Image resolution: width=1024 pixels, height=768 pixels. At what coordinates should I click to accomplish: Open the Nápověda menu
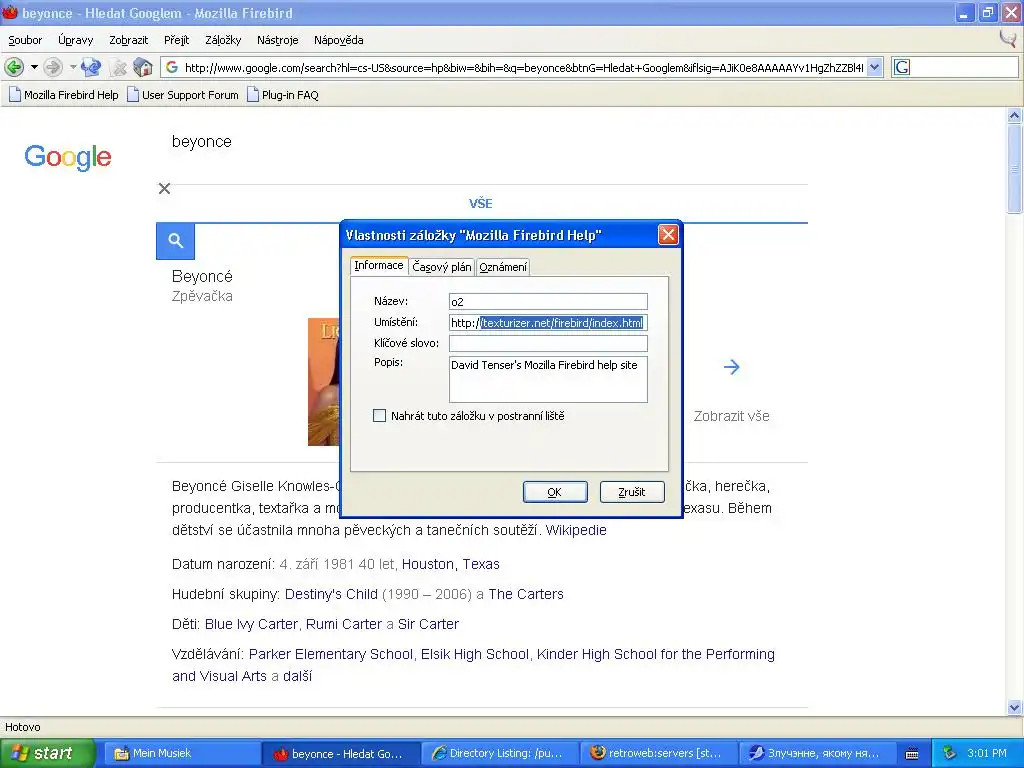click(x=338, y=40)
